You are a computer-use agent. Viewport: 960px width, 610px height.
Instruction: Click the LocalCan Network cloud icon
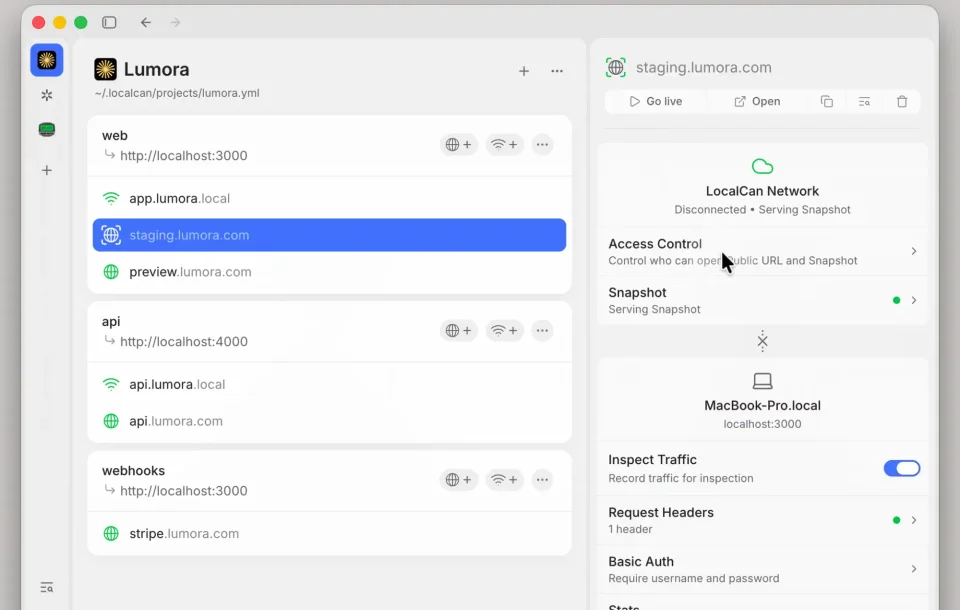click(762, 166)
